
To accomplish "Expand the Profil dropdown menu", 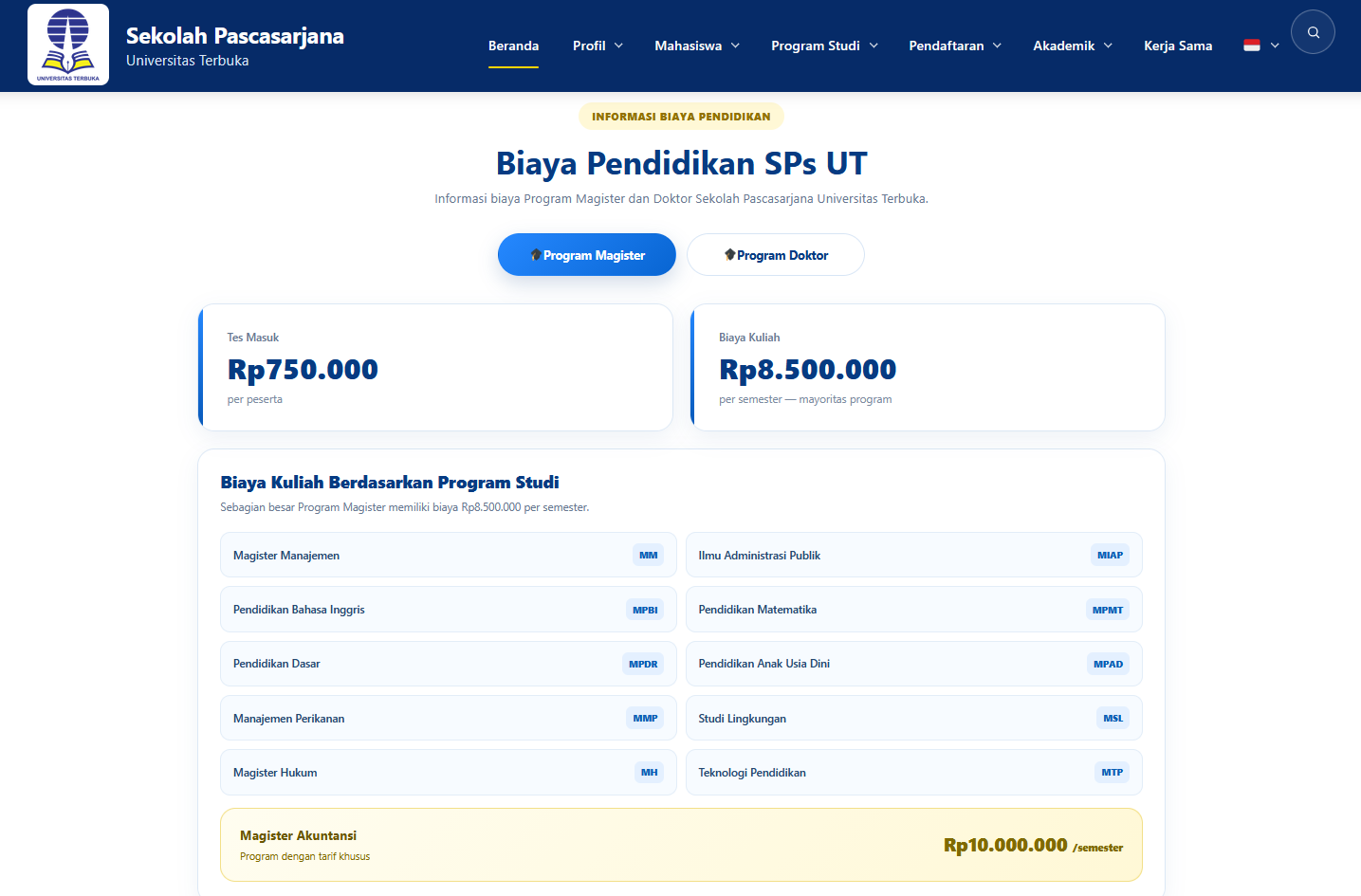I will pos(598,46).
